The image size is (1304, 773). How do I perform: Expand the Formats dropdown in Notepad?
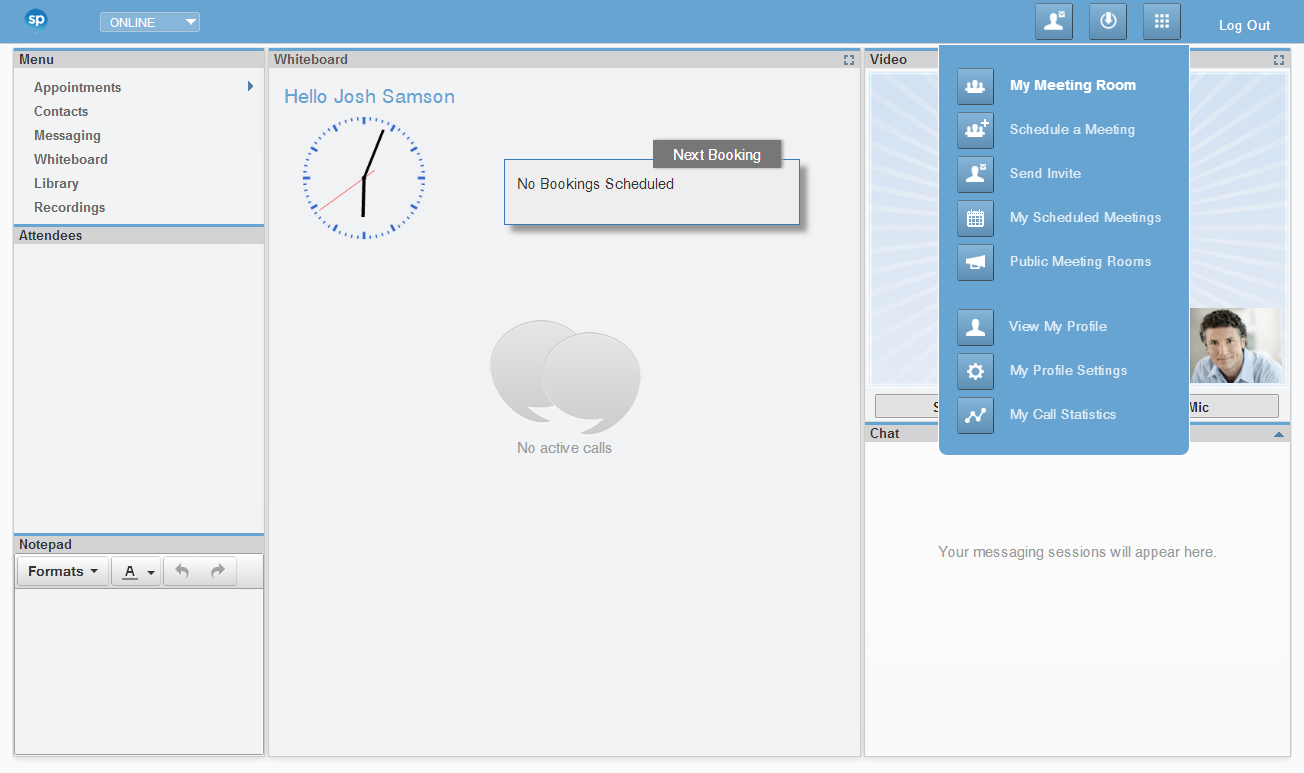point(63,571)
